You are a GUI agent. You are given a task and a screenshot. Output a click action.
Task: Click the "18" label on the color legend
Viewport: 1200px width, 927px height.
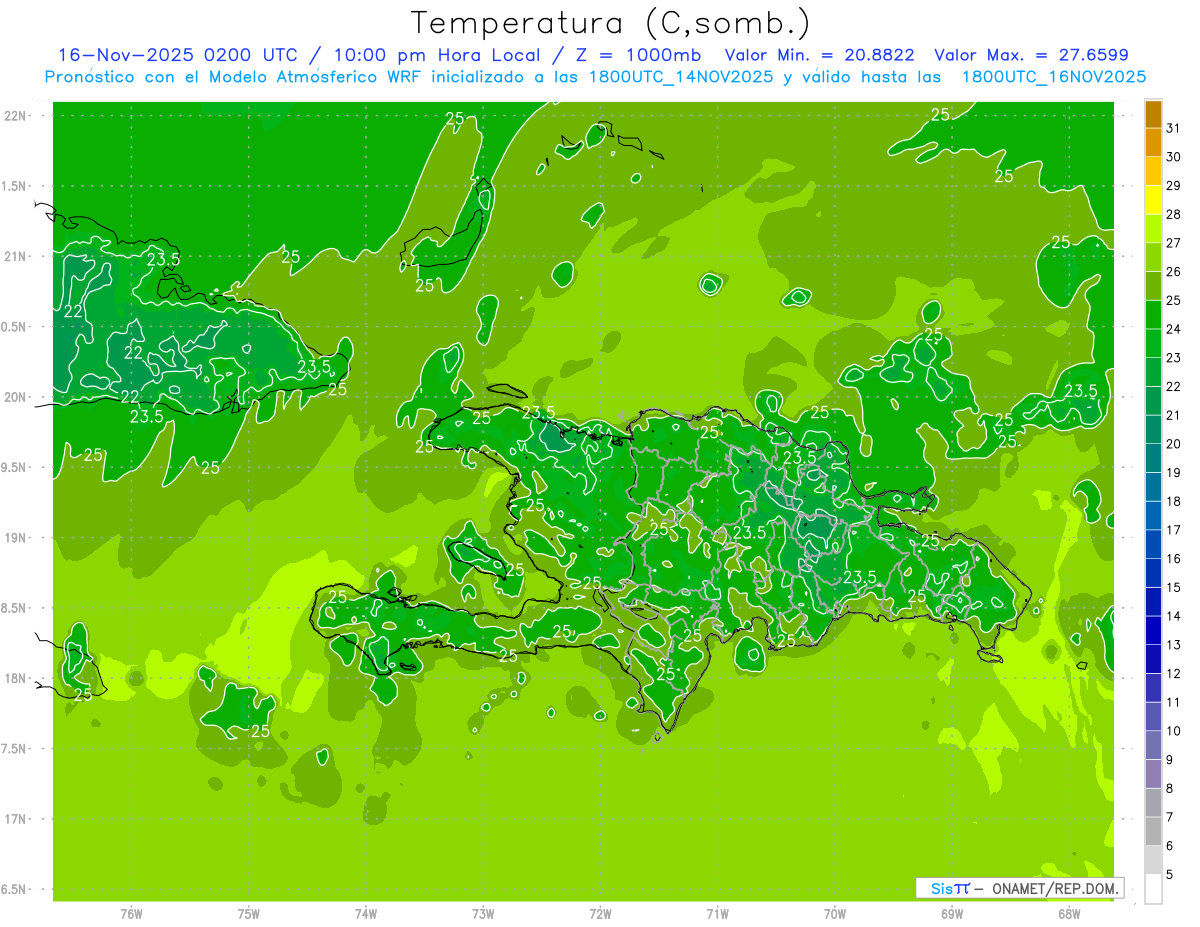1173,501
